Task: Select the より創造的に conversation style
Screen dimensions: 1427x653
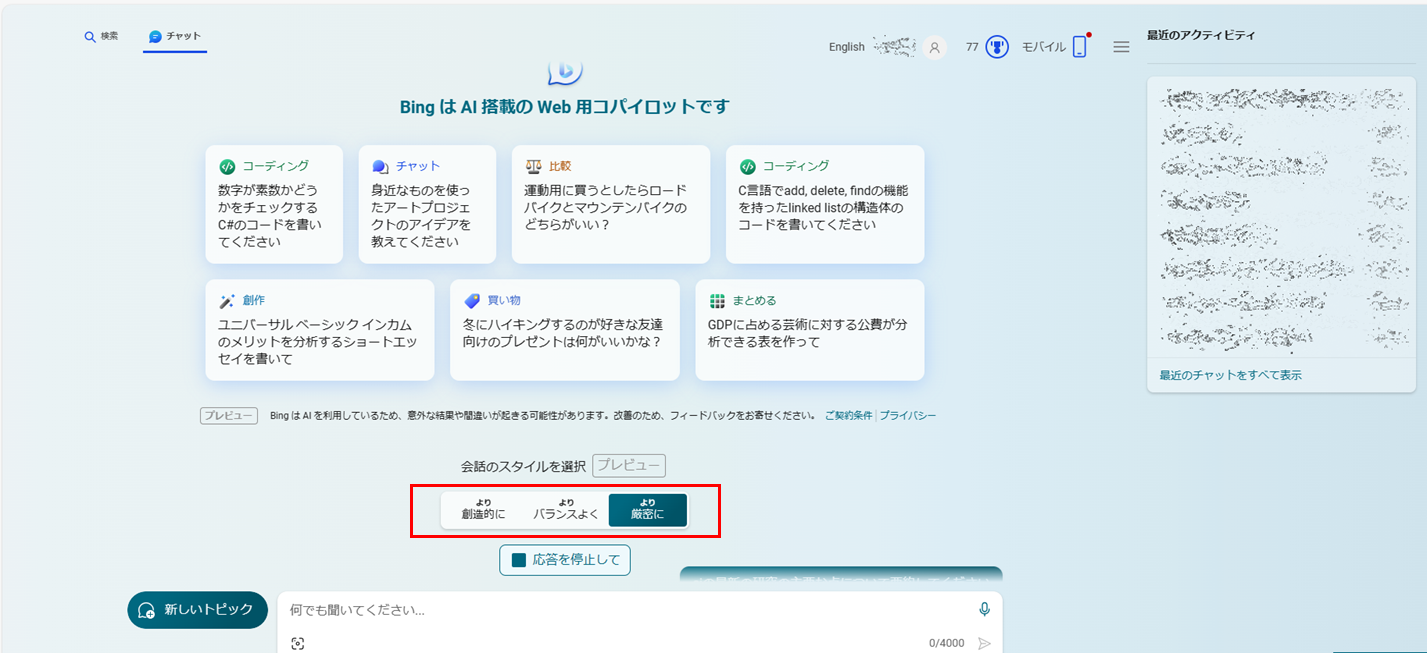Action: coord(483,510)
